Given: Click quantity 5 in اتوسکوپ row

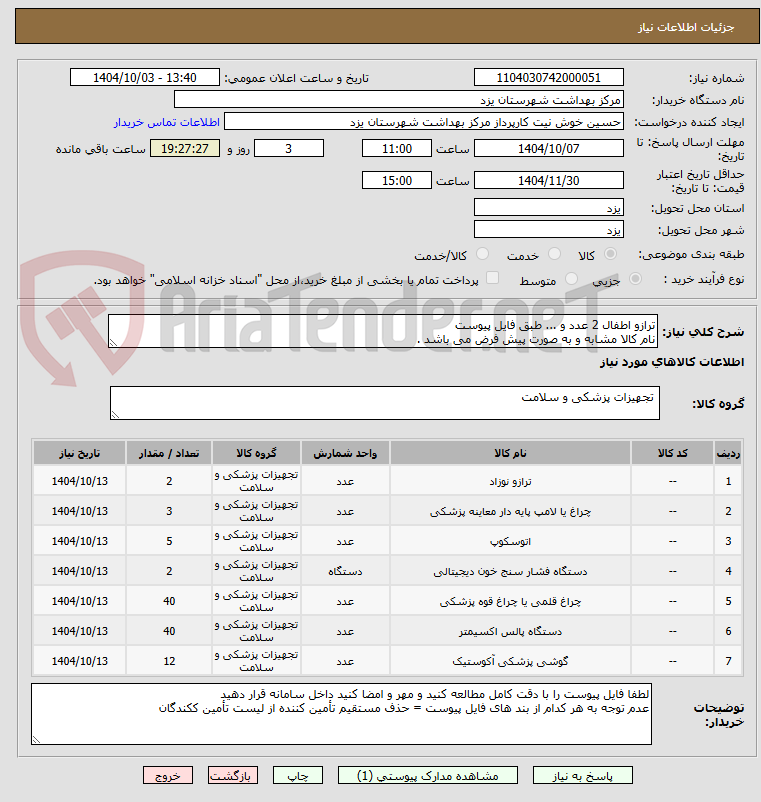Looking at the screenshot, I should [169, 541].
